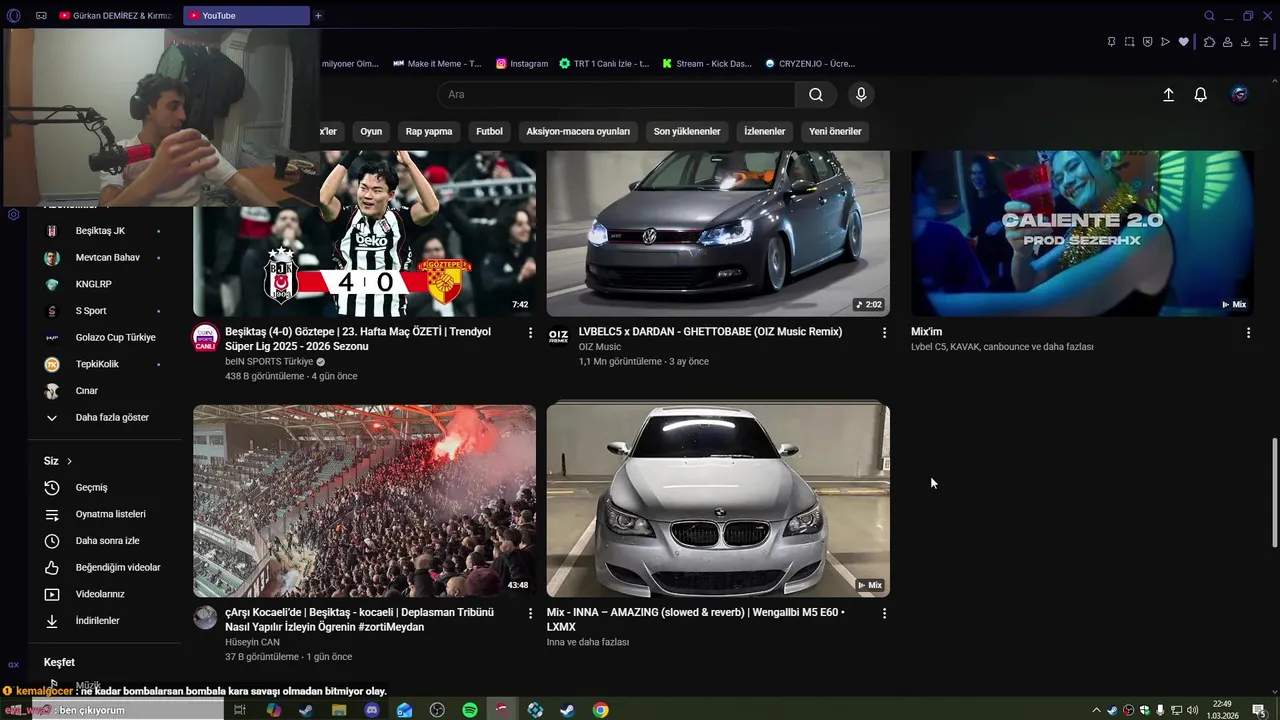1280x720 pixels.
Task: Open Google Chrome from the taskbar
Action: 600,710
